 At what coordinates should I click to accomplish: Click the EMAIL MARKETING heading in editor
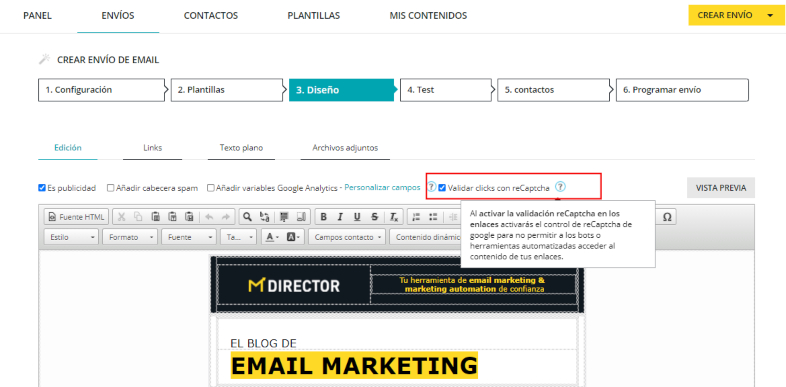354,366
